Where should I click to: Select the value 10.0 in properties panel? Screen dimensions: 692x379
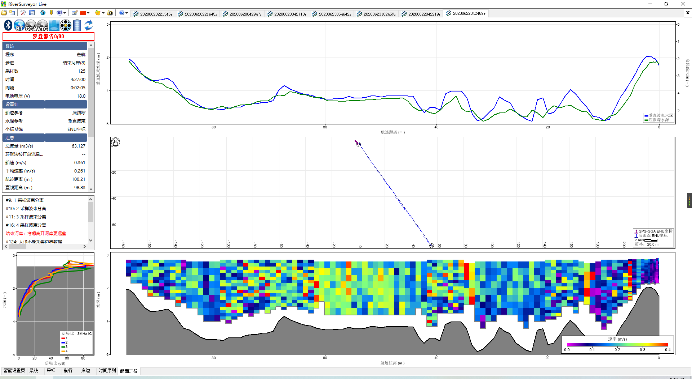click(x=81, y=96)
